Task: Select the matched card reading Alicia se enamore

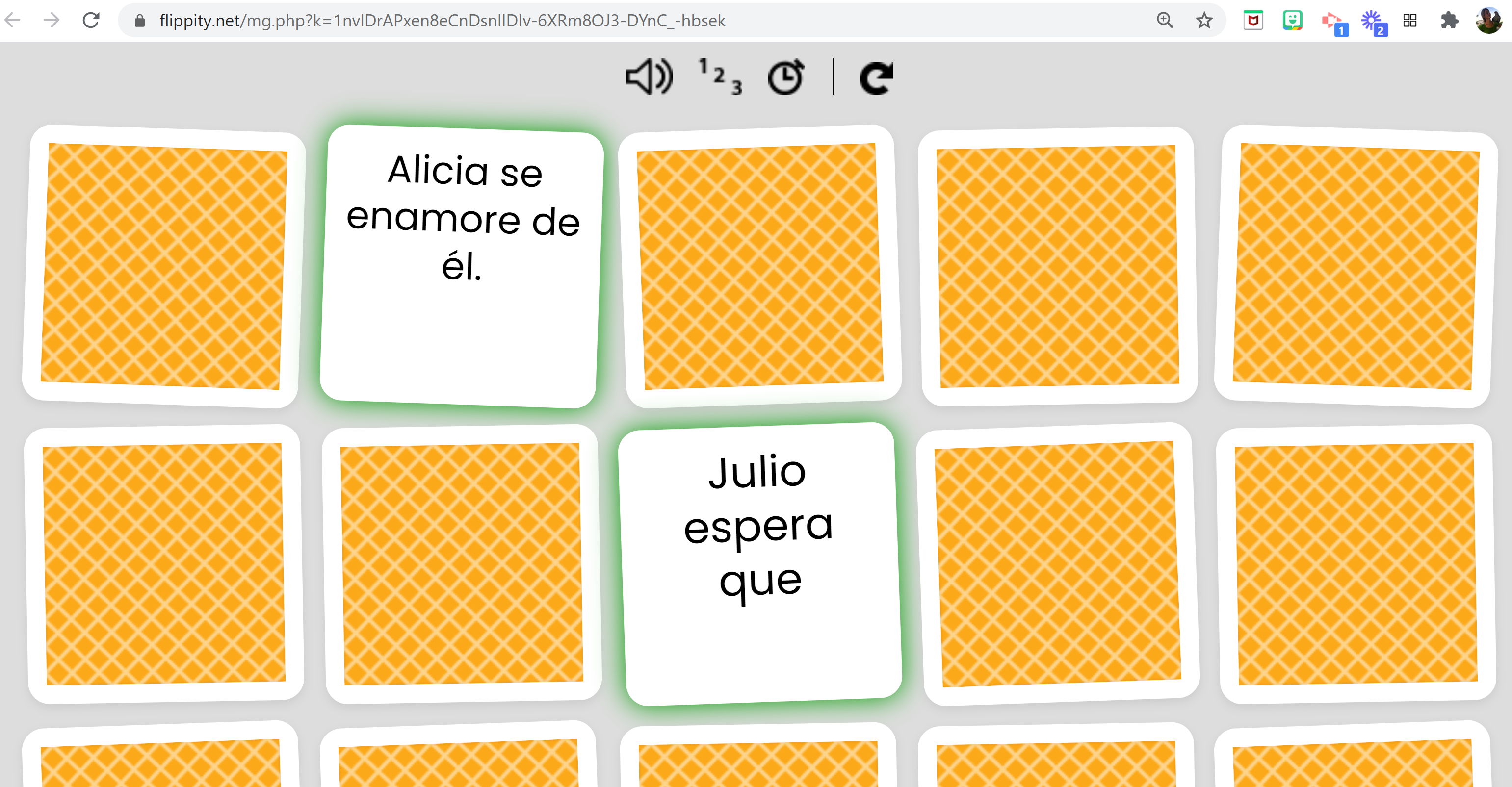Action: tap(463, 264)
